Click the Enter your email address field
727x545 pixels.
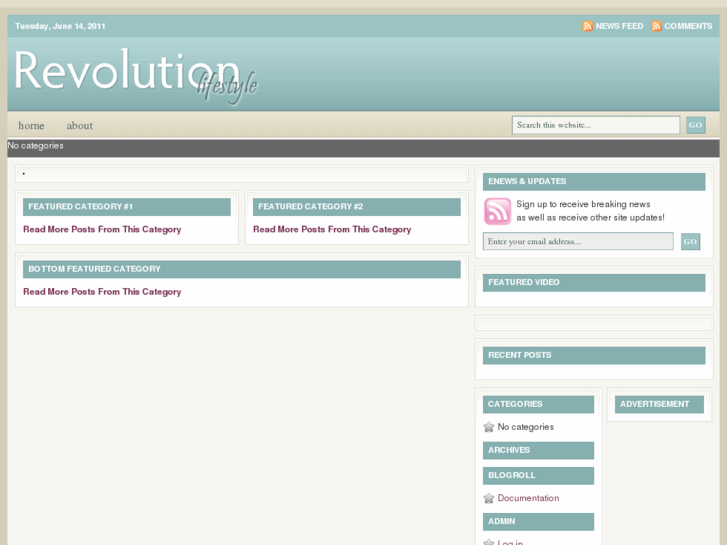[x=578, y=241]
